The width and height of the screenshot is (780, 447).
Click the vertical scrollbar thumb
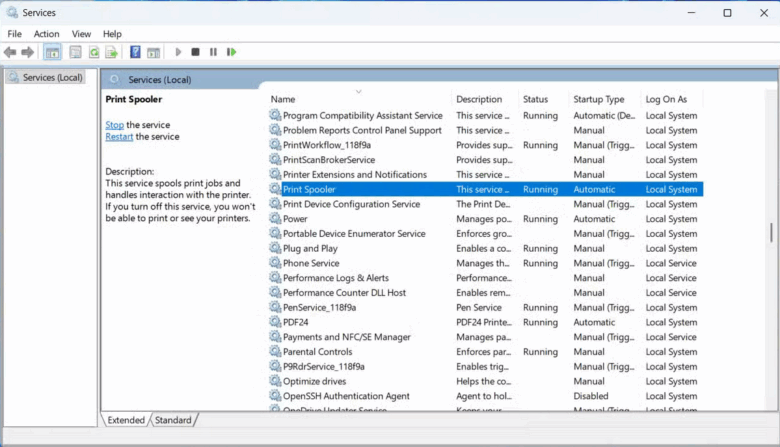(770, 232)
